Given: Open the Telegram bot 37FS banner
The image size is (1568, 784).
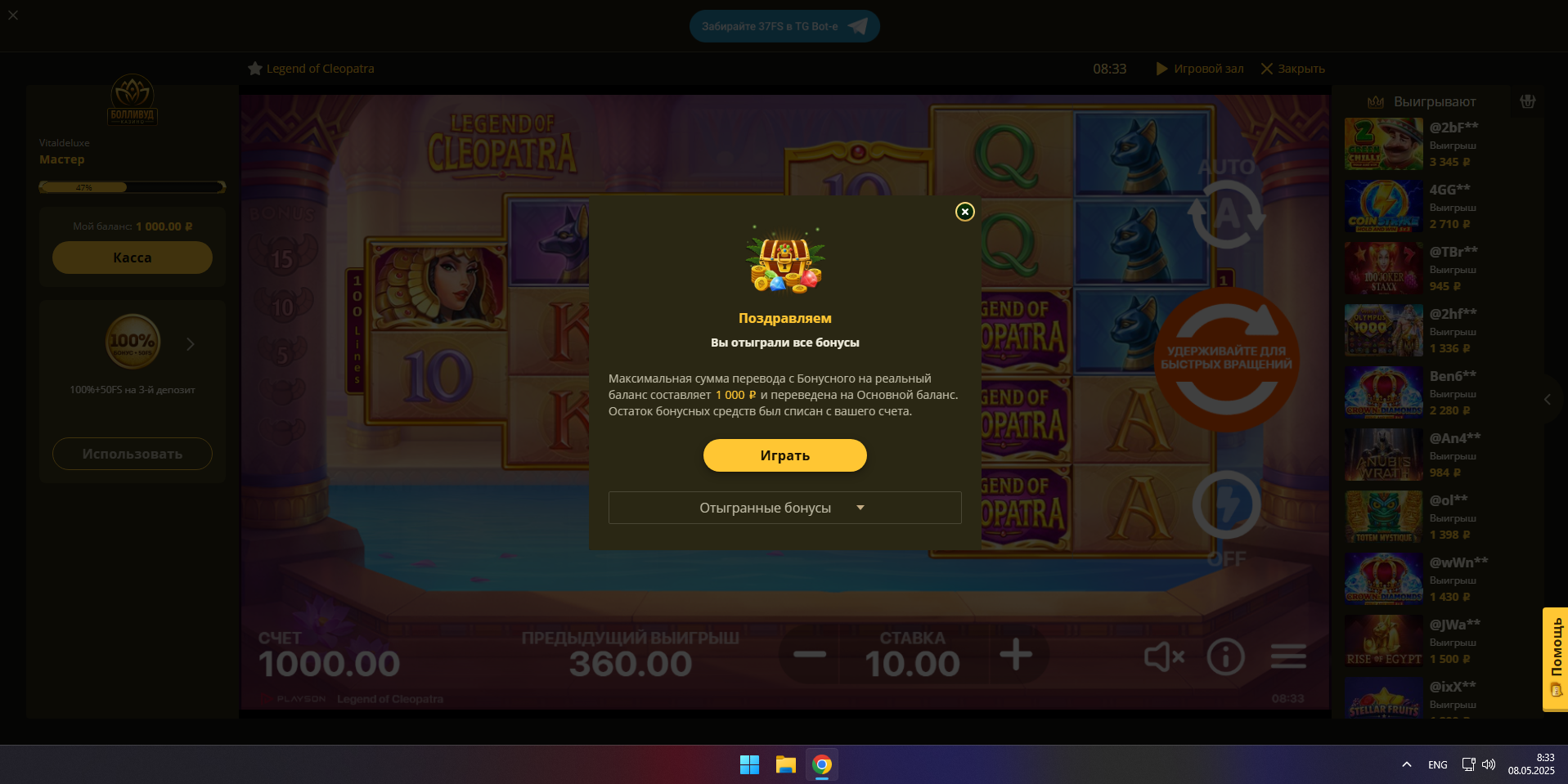Looking at the screenshot, I should pyautogui.click(x=784, y=26).
